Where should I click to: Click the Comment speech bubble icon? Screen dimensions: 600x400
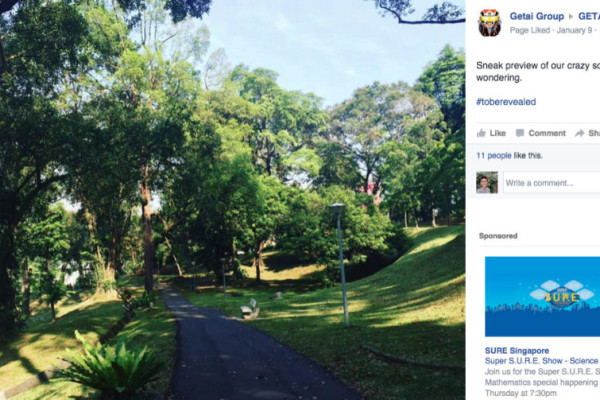pos(520,133)
